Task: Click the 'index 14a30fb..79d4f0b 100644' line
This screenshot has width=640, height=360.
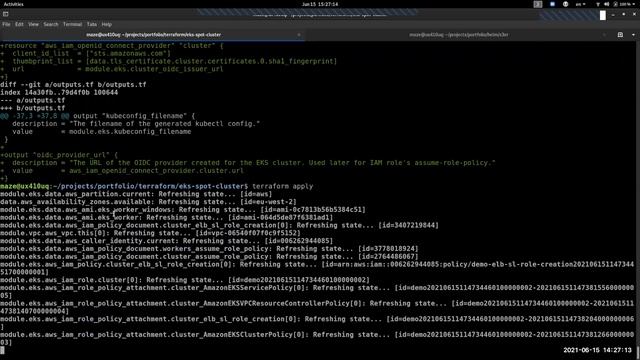Action: tap(59, 92)
